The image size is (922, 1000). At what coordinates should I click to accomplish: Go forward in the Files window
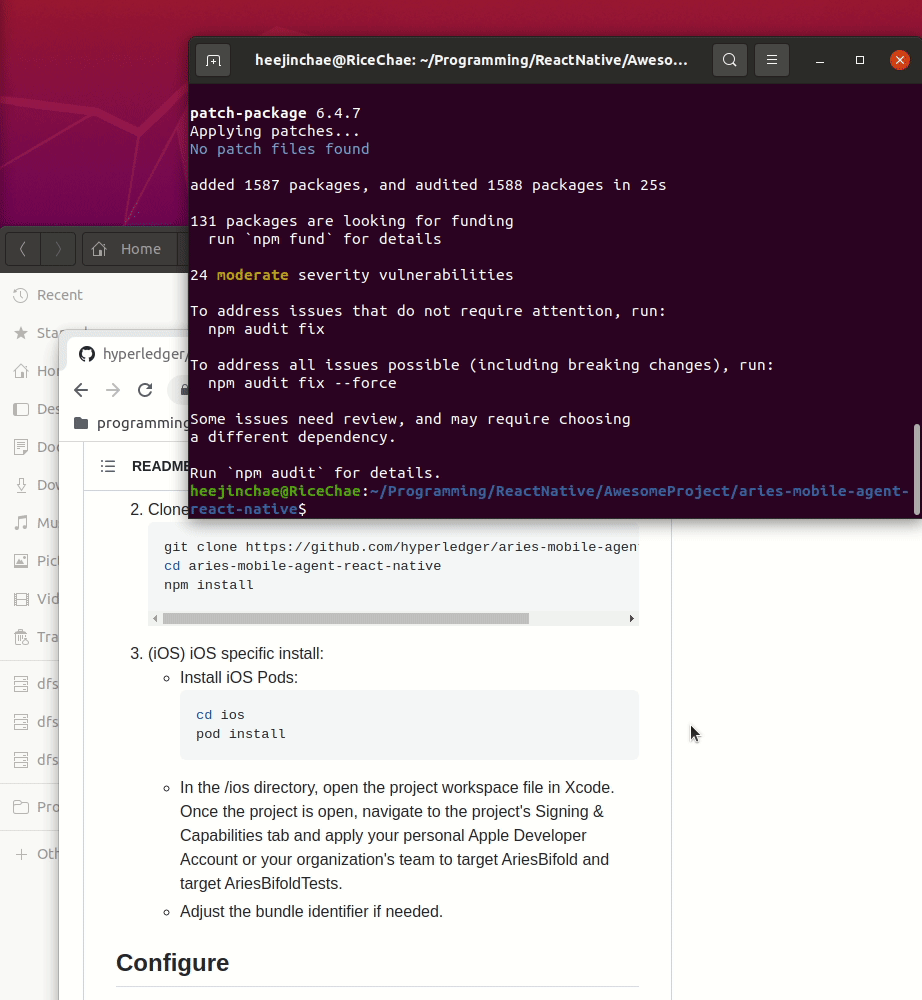pos(58,249)
